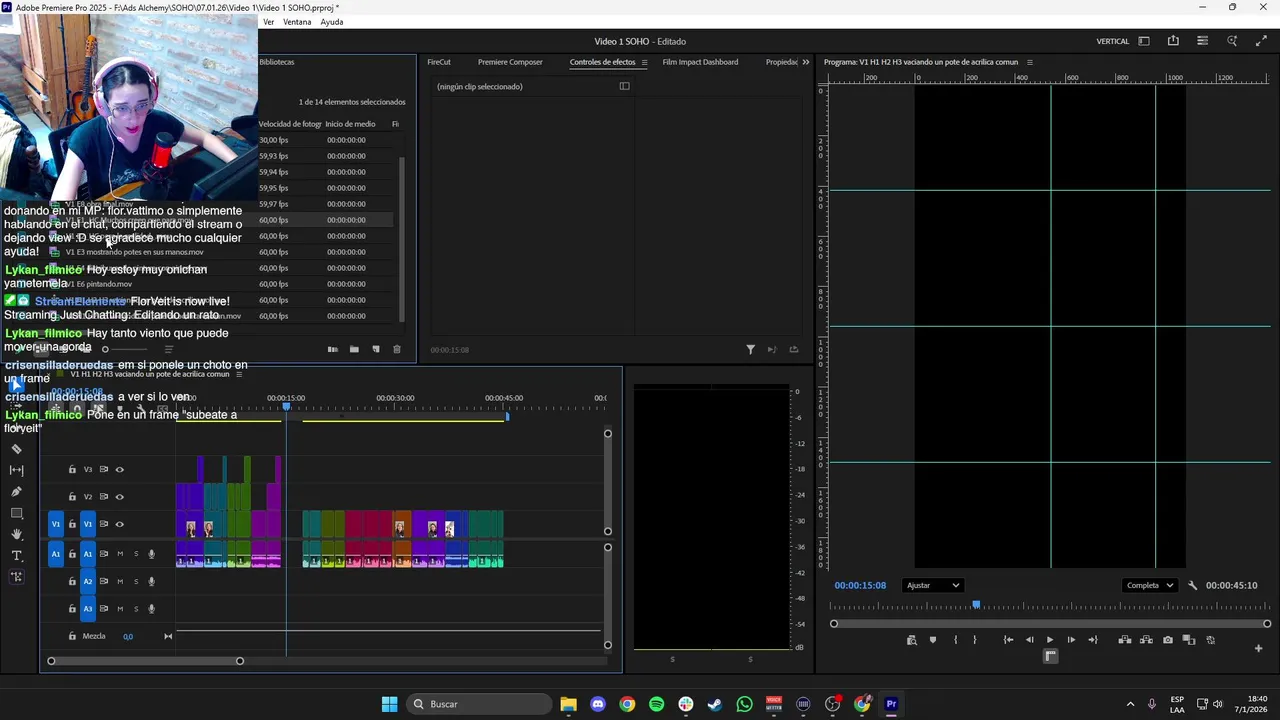Screen dimensions: 1280x720
Task: Select the Slip tool
Action: [x=16, y=470]
